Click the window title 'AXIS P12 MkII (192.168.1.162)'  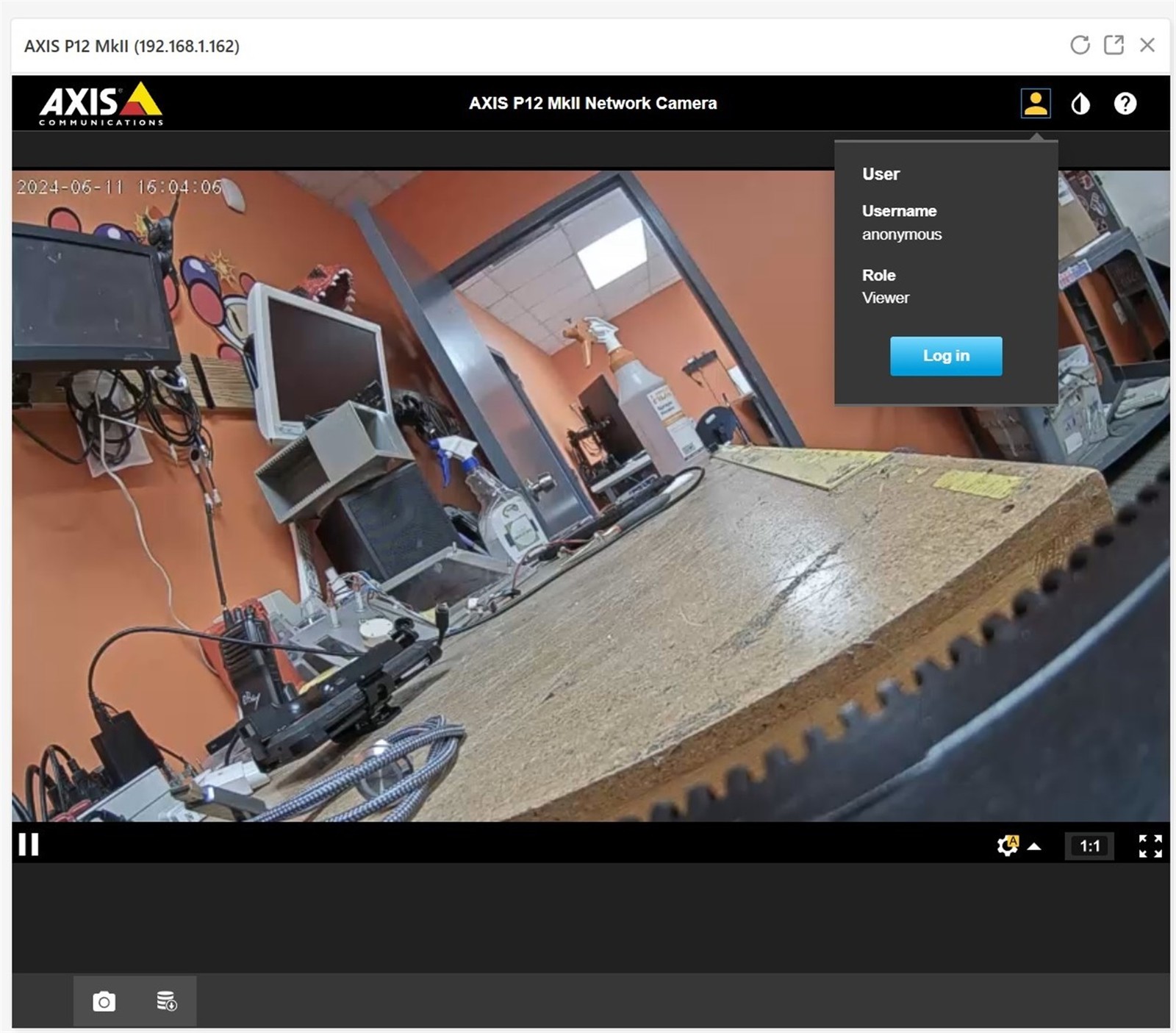tap(132, 46)
